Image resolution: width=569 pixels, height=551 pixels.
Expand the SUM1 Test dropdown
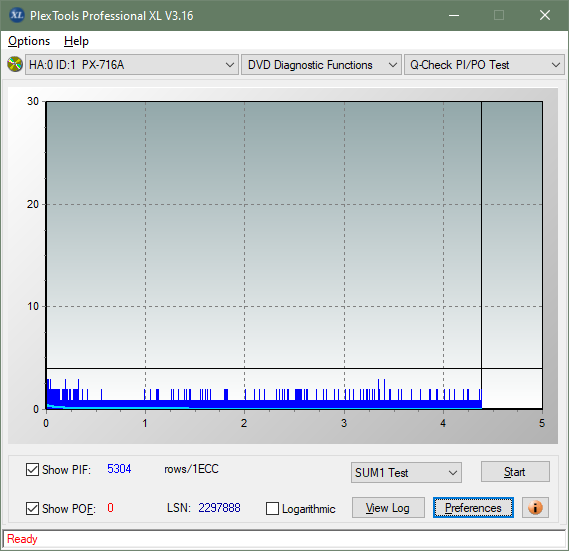pos(406,473)
